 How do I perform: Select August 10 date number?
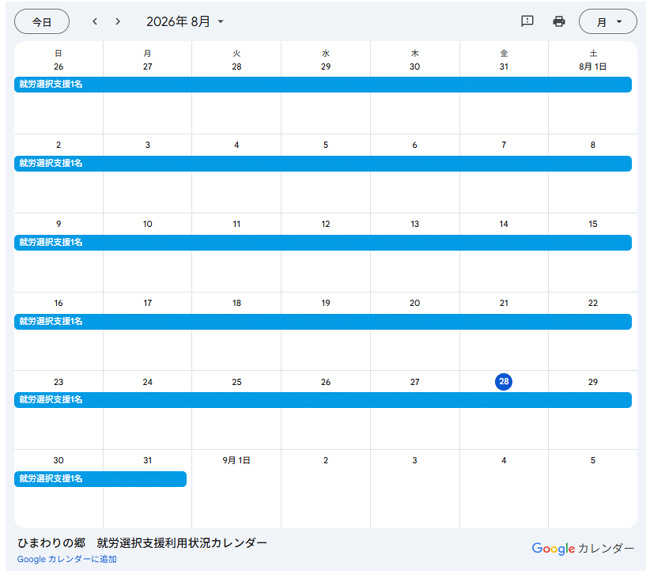click(148, 224)
